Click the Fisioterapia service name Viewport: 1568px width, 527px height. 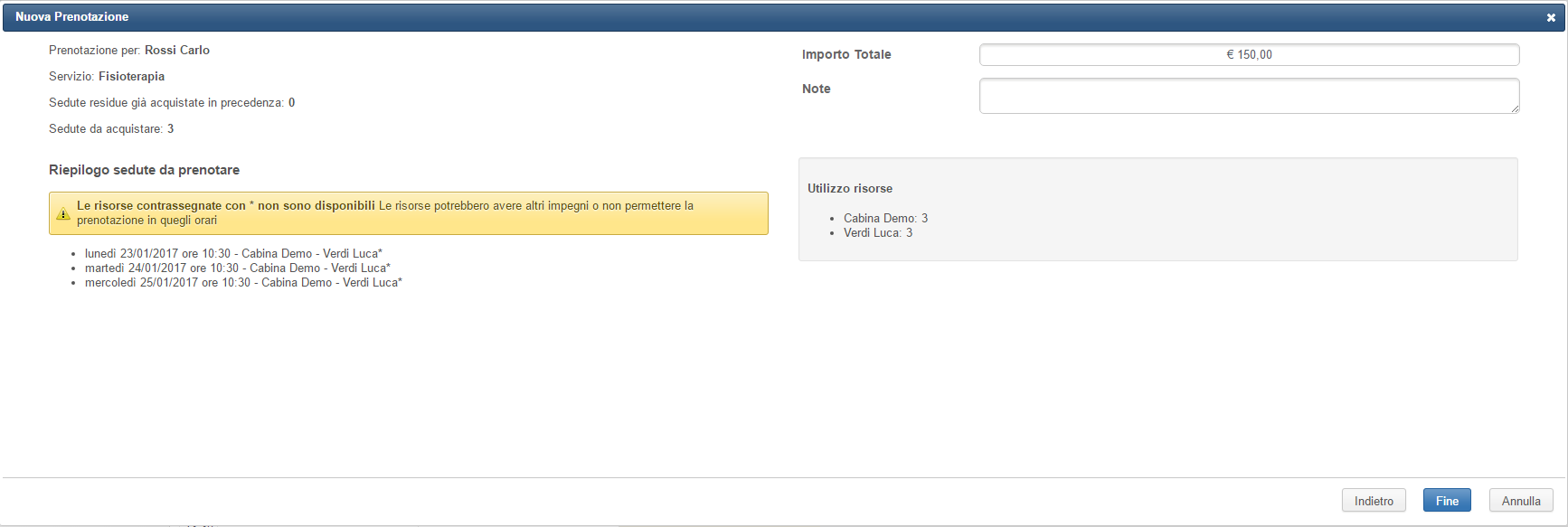[x=131, y=77]
